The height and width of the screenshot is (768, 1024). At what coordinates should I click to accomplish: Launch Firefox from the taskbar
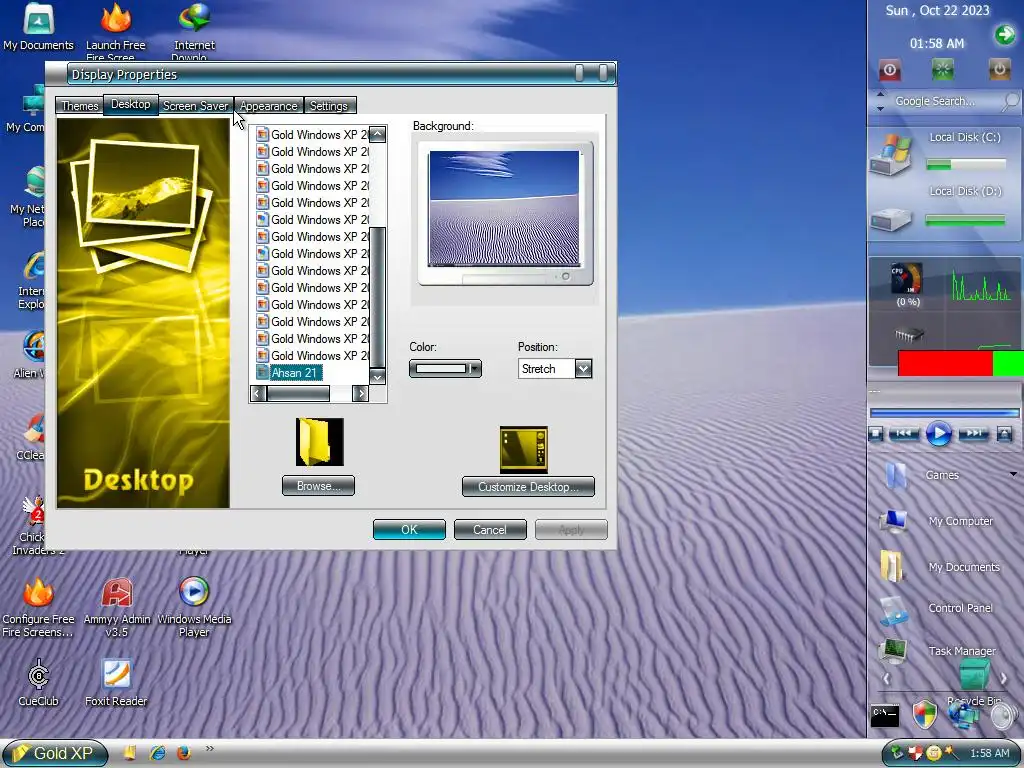point(184,753)
